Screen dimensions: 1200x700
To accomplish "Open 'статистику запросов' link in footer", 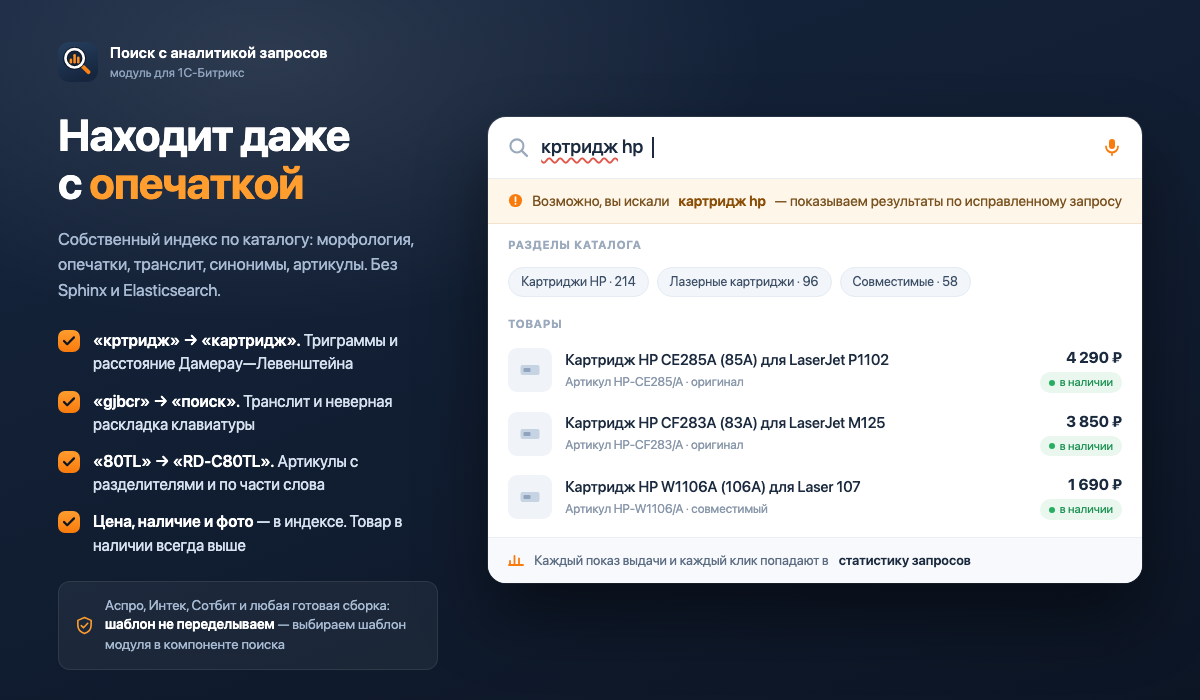I will point(904,561).
